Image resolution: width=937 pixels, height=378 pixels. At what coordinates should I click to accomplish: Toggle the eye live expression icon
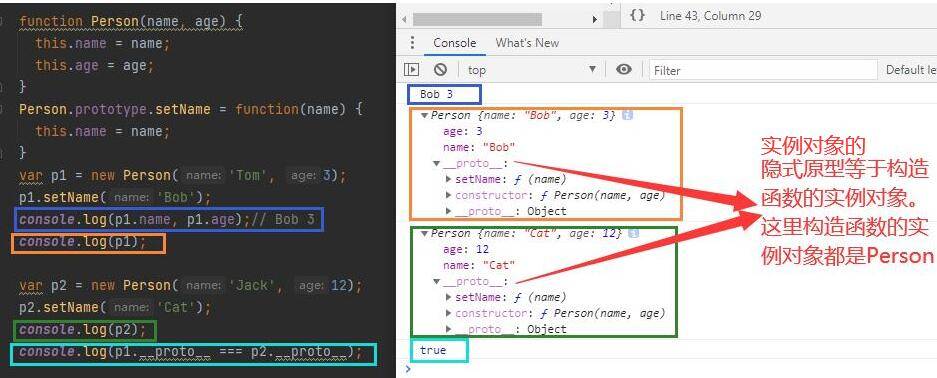624,70
